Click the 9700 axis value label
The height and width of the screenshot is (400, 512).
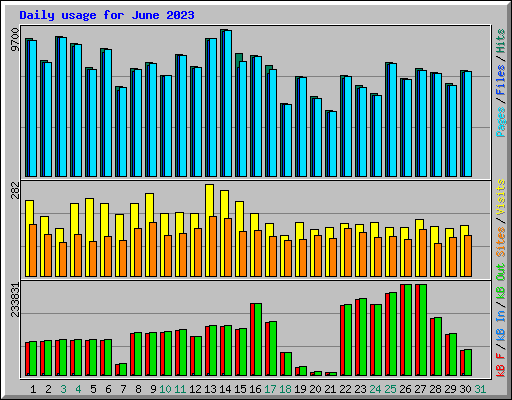[x=15, y=40]
